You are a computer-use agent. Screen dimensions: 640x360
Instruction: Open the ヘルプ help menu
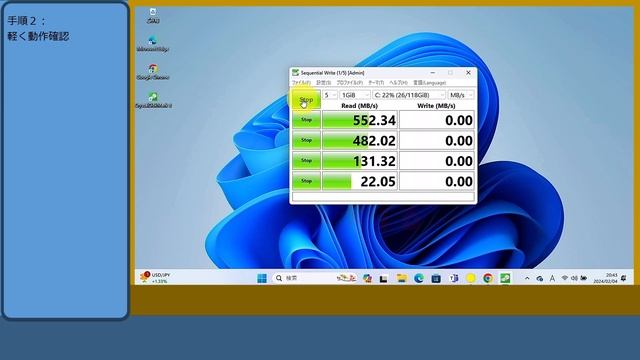click(398, 82)
